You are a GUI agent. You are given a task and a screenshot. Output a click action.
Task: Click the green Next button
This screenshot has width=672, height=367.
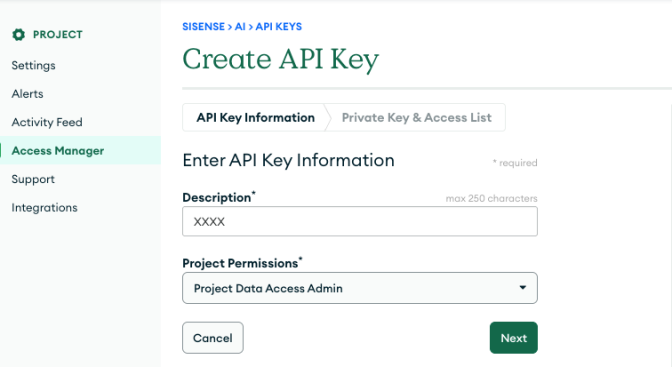513,338
